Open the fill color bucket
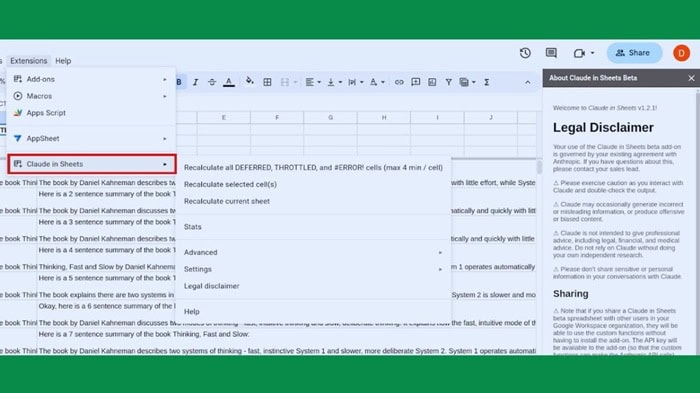 coord(250,81)
